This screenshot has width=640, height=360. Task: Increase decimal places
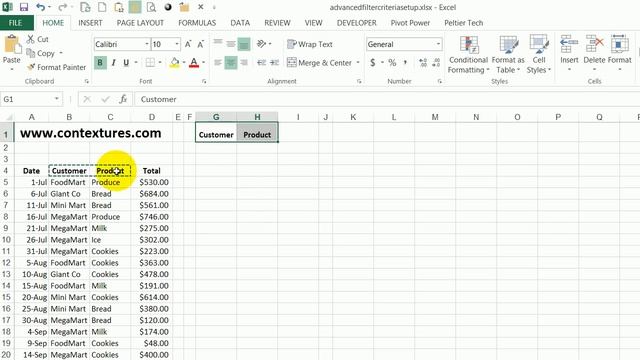pyautogui.click(x=423, y=62)
